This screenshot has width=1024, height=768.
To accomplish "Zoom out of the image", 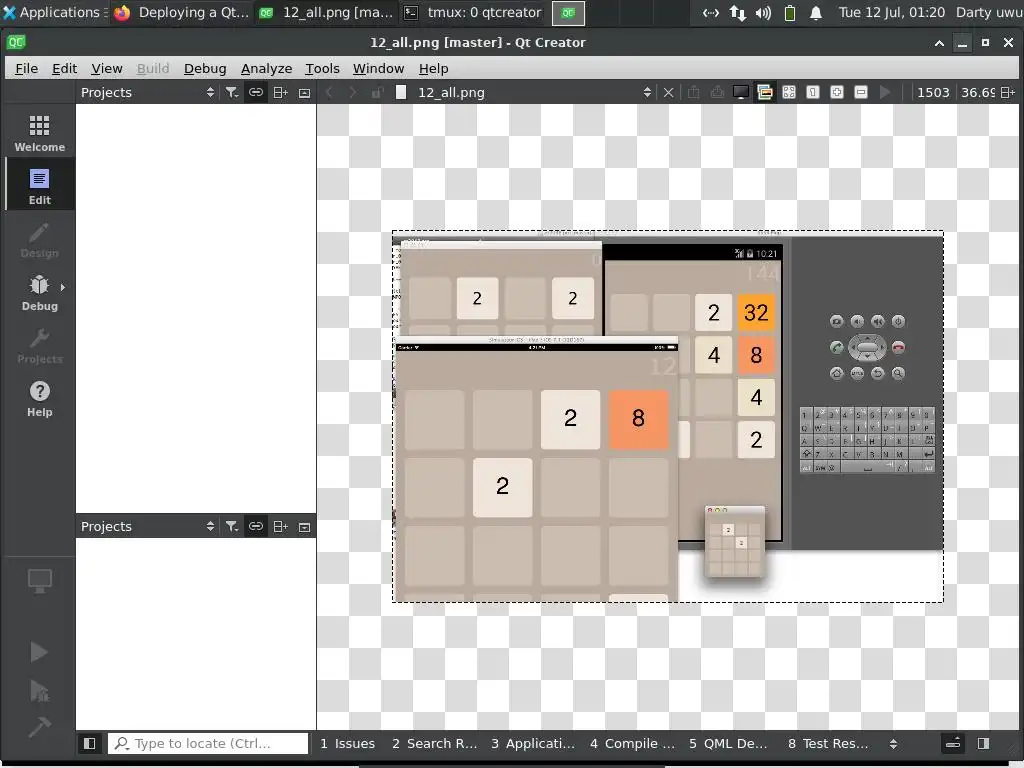I will [861, 93].
